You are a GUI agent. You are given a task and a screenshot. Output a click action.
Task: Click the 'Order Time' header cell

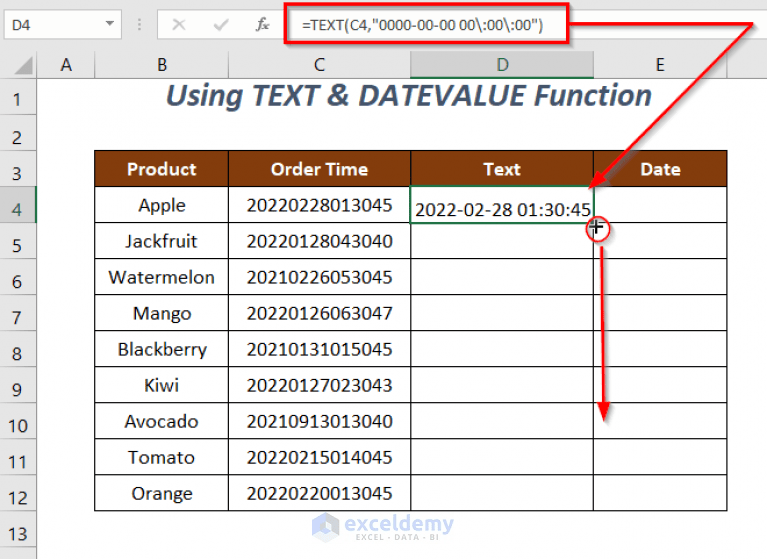pyautogui.click(x=319, y=169)
